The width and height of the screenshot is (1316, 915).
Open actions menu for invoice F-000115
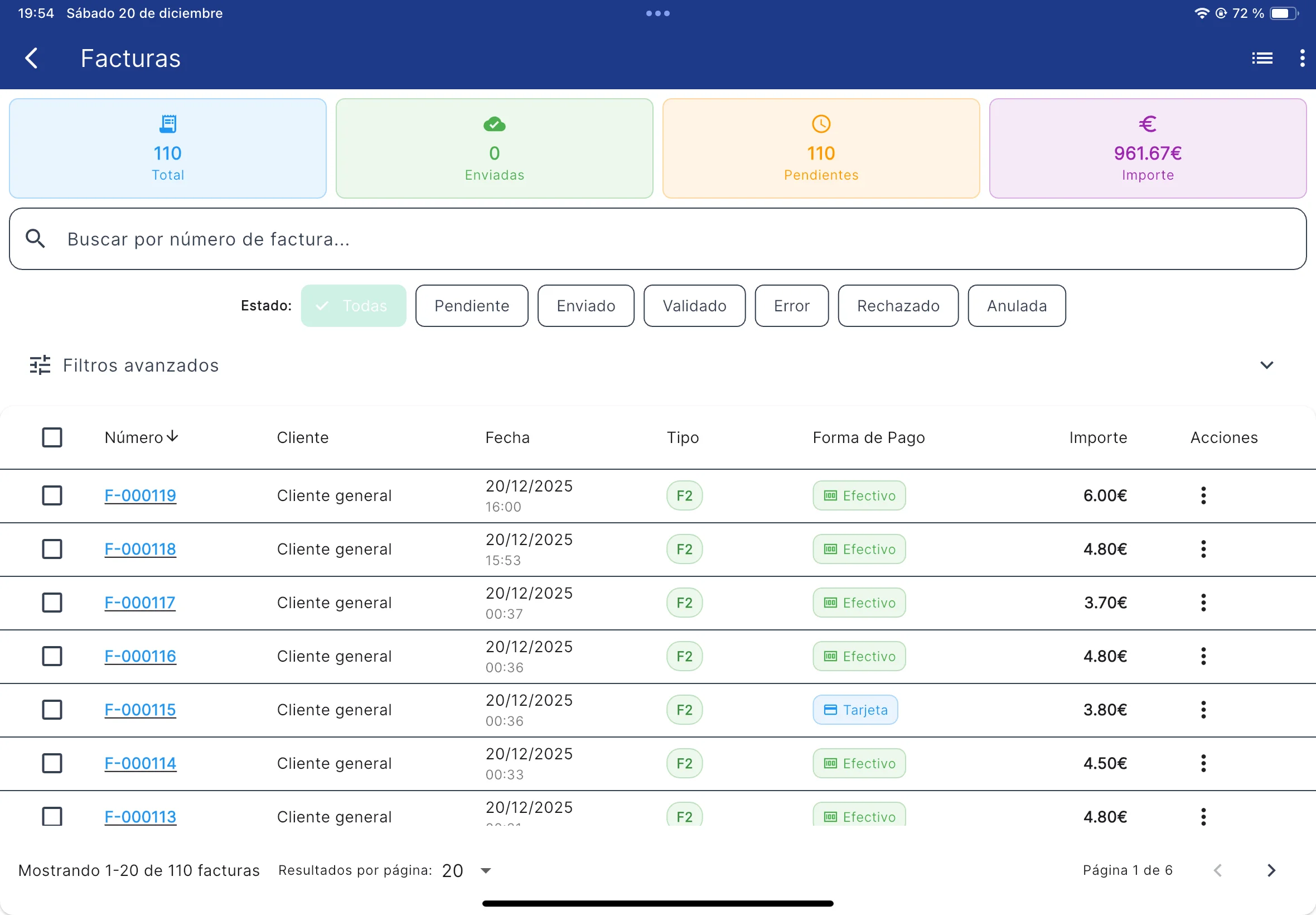[1203, 710]
